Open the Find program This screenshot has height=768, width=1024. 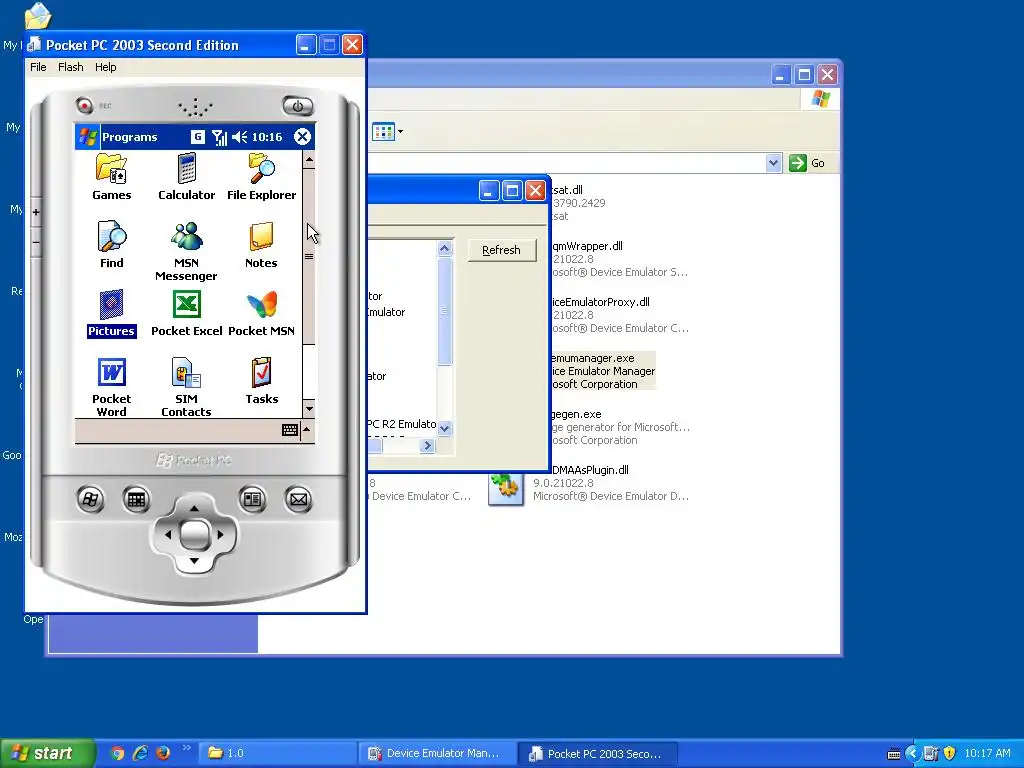(x=112, y=245)
